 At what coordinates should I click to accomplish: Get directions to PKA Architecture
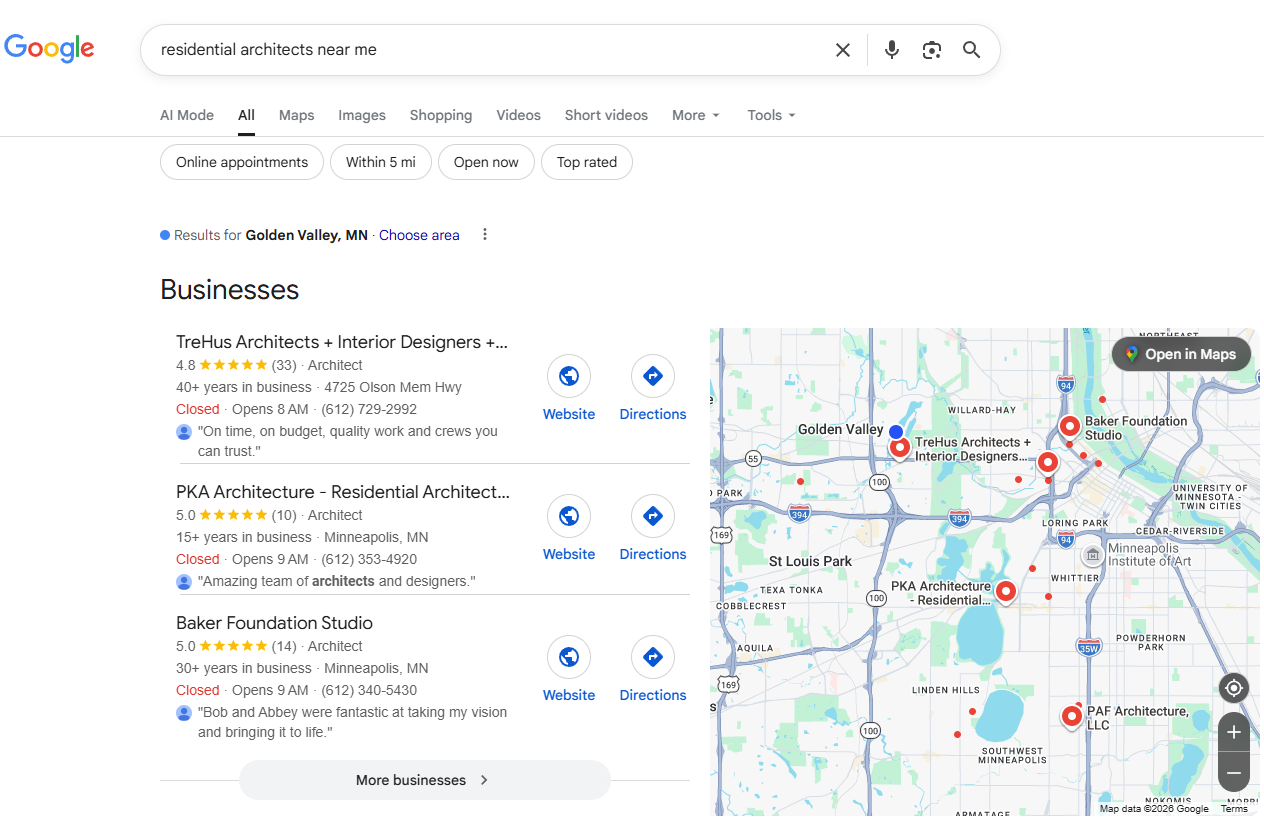click(x=652, y=517)
